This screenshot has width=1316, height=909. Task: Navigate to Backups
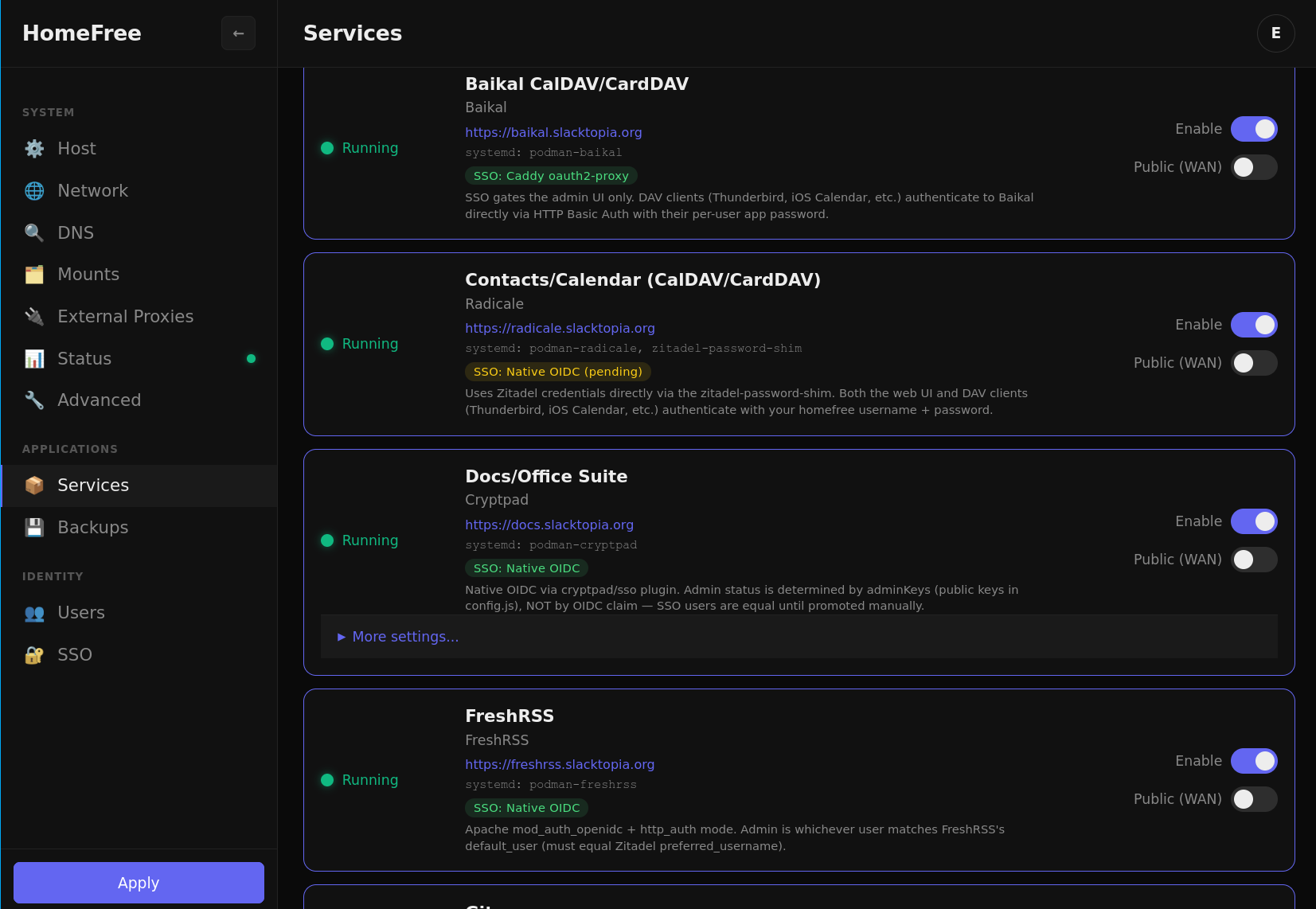coord(139,528)
